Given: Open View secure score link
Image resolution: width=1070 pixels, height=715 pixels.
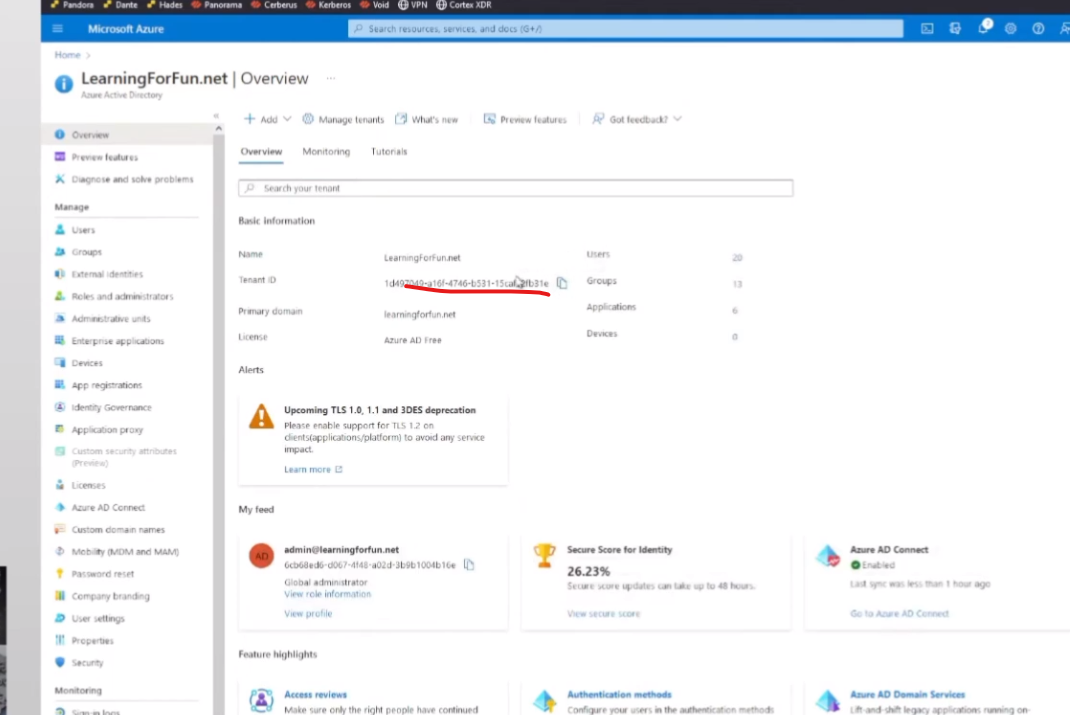Looking at the screenshot, I should point(604,613).
